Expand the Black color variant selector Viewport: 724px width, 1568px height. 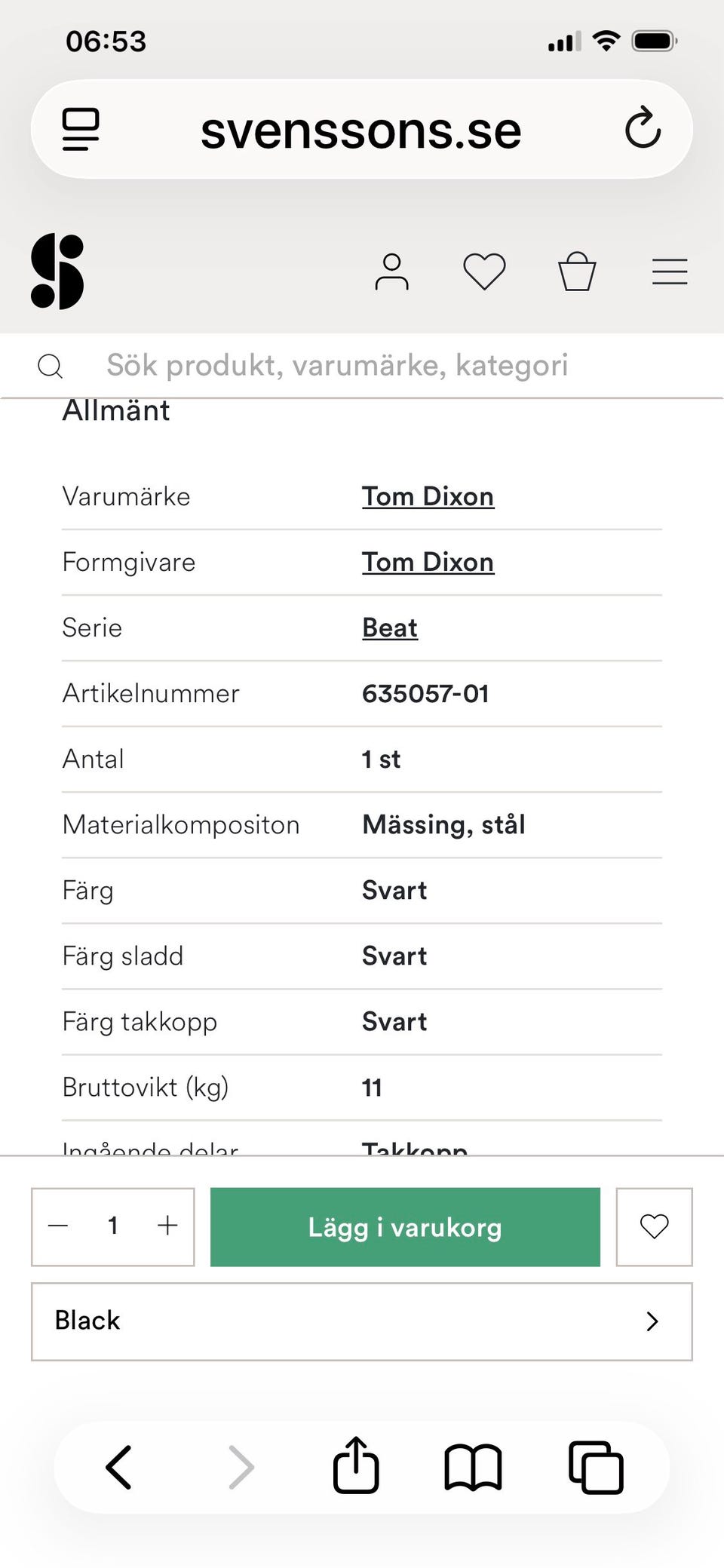[x=362, y=1321]
